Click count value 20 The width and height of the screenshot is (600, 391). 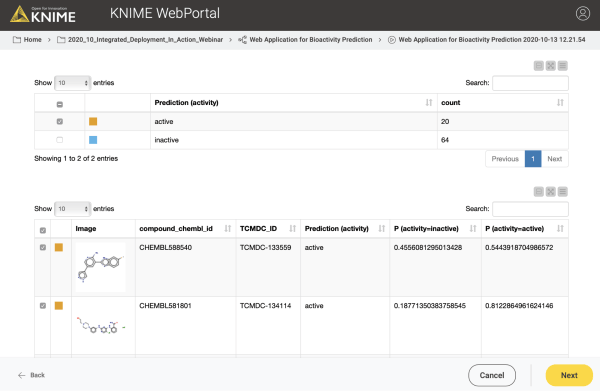[445, 122]
